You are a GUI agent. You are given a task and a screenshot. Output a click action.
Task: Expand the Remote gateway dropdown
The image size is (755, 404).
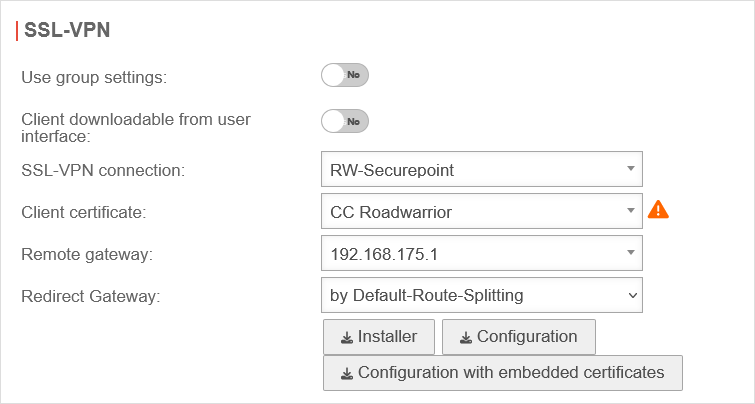coord(481,253)
